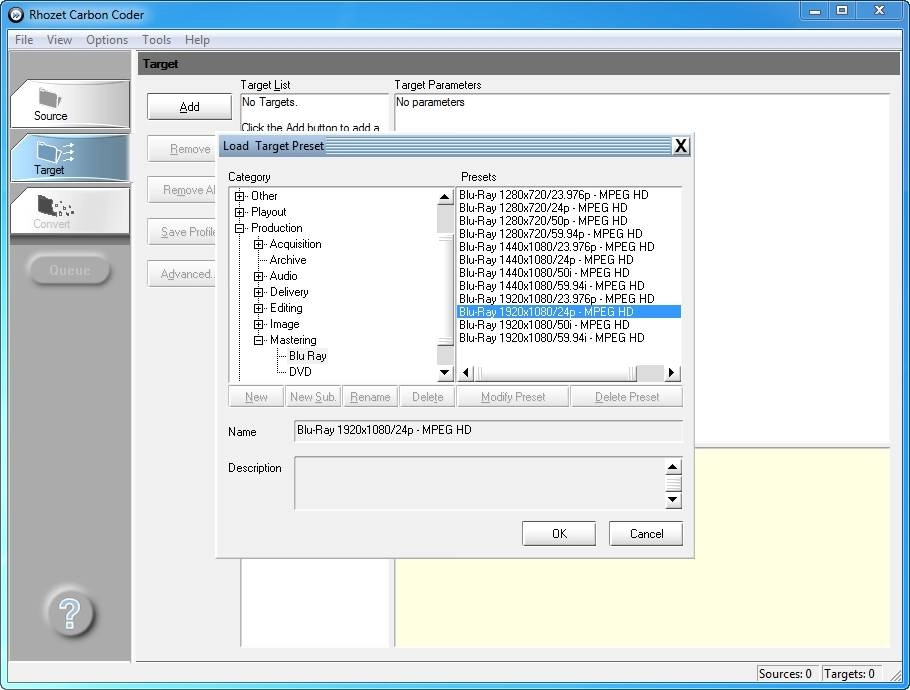Select the Production tree label
The width and height of the screenshot is (910, 690).
click(276, 228)
